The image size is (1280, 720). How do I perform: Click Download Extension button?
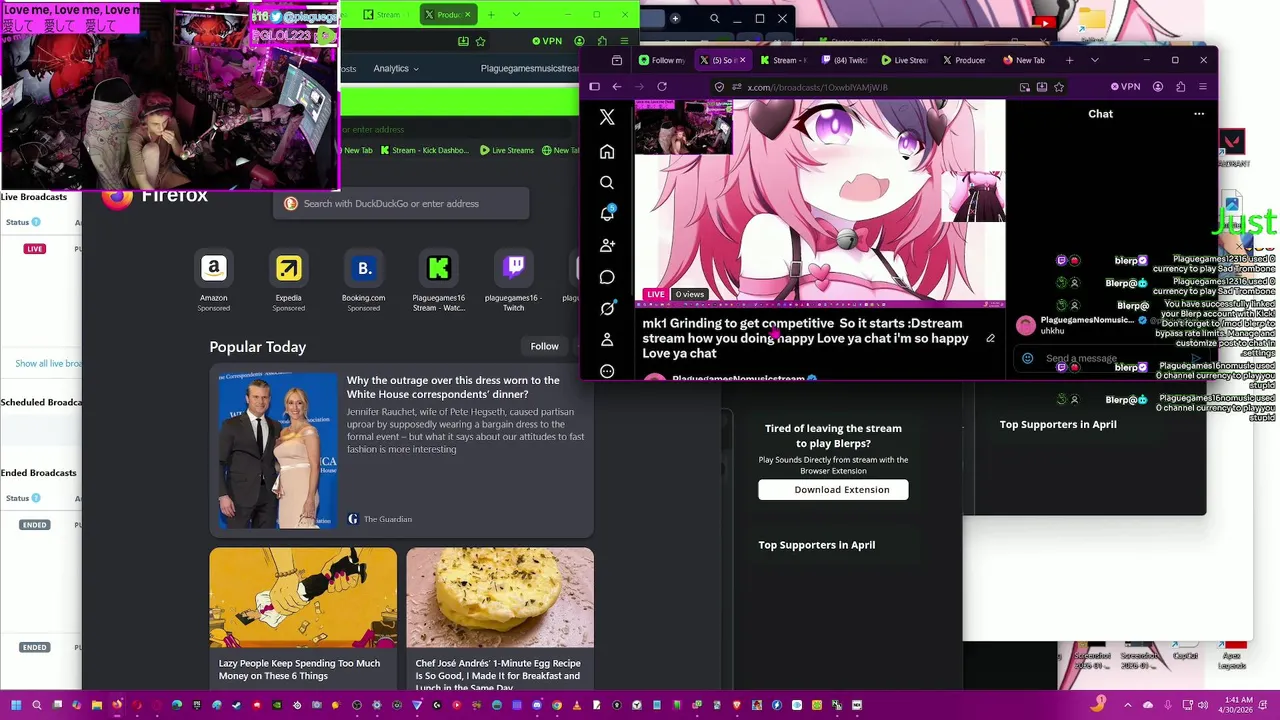(x=833, y=490)
